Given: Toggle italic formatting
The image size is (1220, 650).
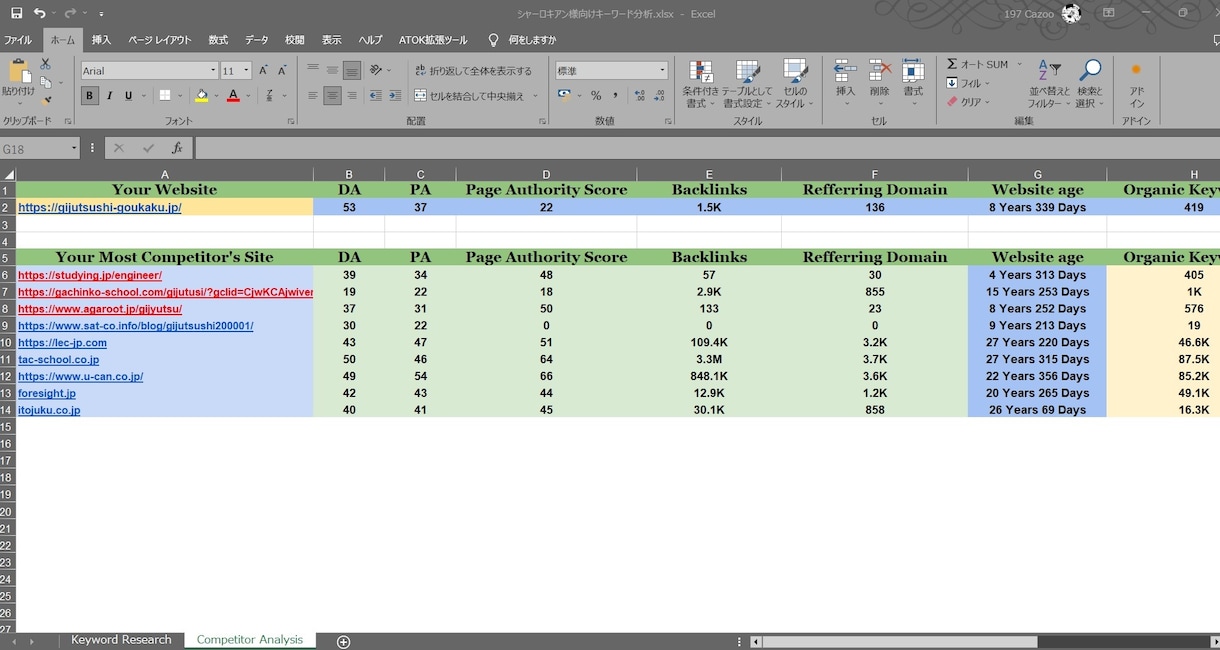Looking at the screenshot, I should (x=109, y=96).
